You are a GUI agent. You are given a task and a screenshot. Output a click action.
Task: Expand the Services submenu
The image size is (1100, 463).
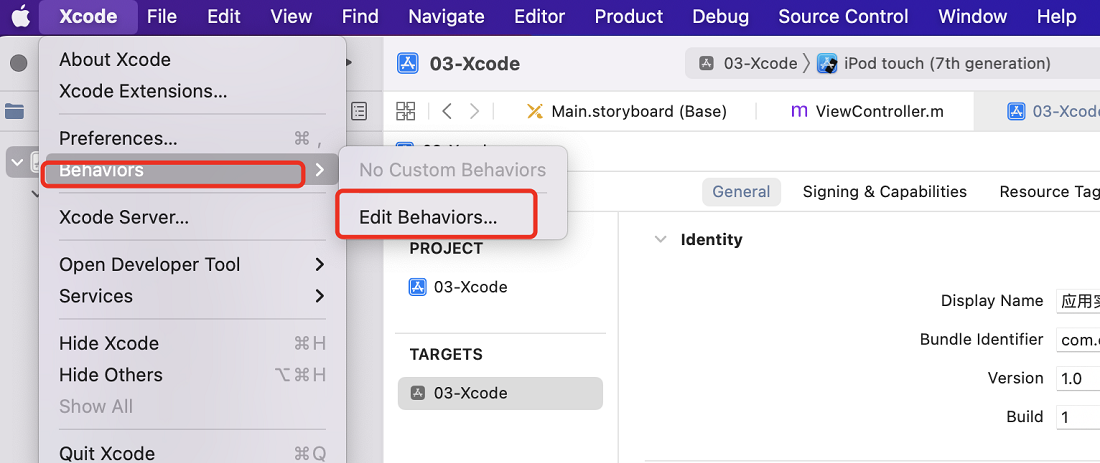pyautogui.click(x=192, y=296)
